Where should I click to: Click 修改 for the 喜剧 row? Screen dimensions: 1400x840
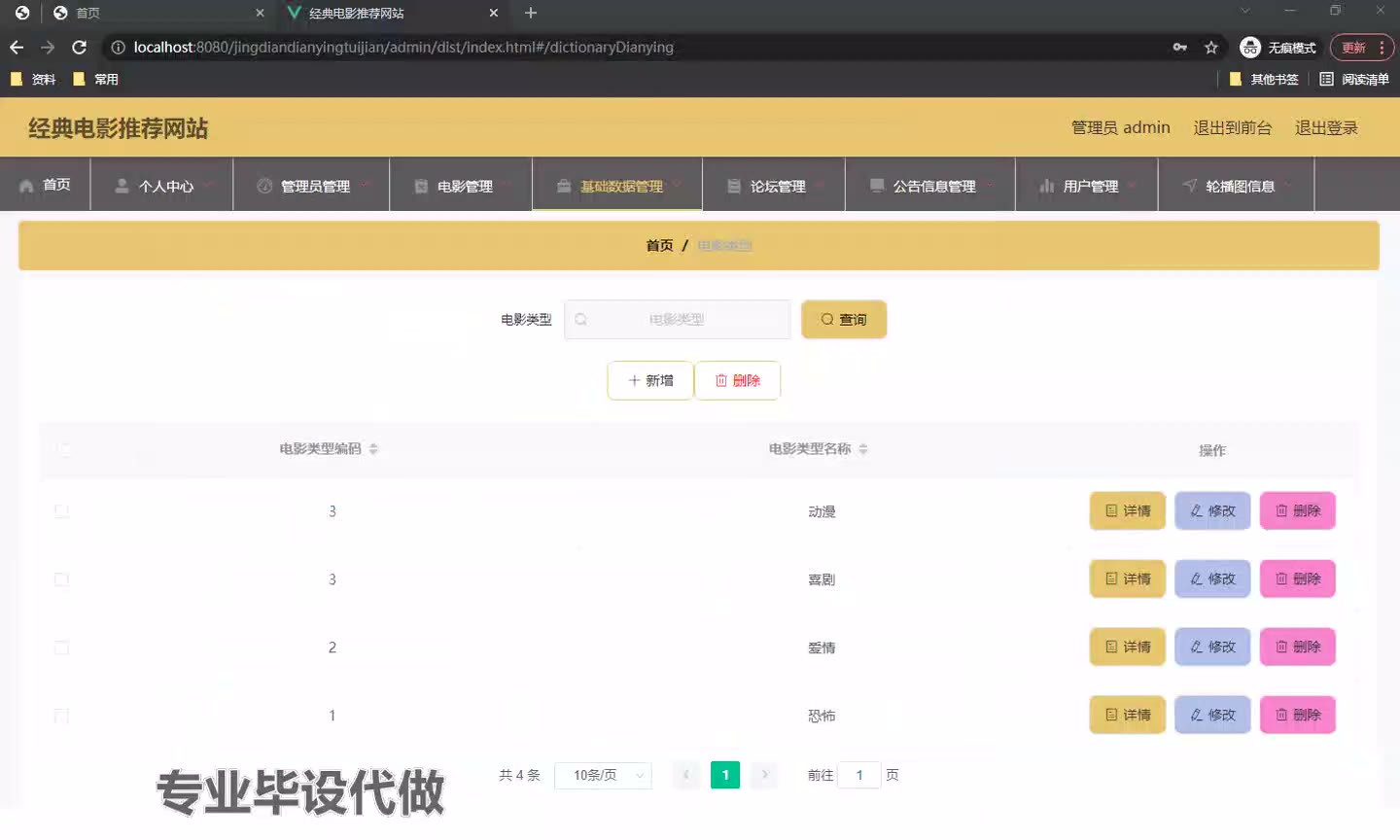(1212, 578)
